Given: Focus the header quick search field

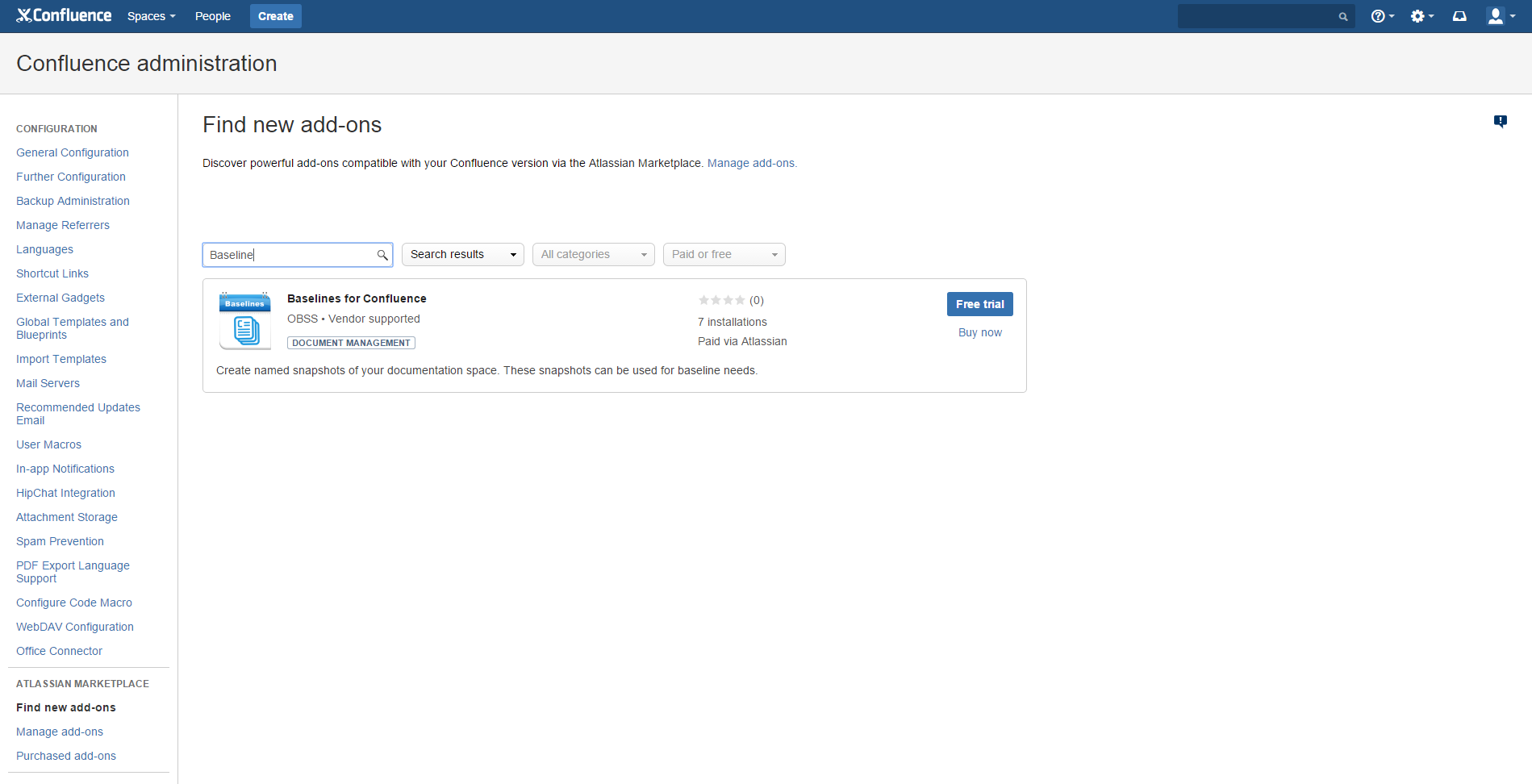Looking at the screenshot, I should coord(1256,16).
